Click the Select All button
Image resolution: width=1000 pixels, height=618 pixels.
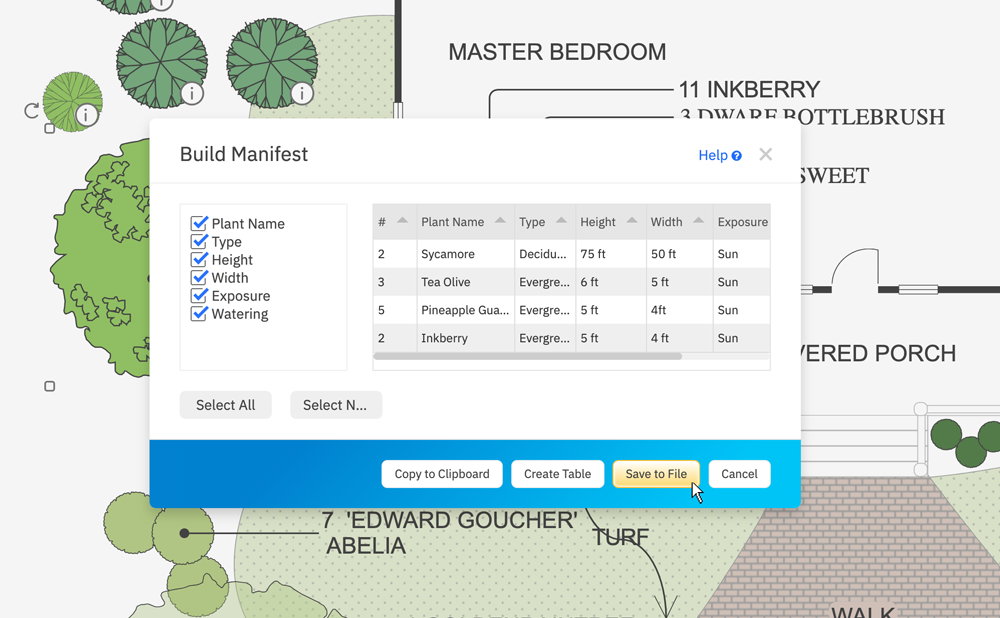pyautogui.click(x=225, y=405)
